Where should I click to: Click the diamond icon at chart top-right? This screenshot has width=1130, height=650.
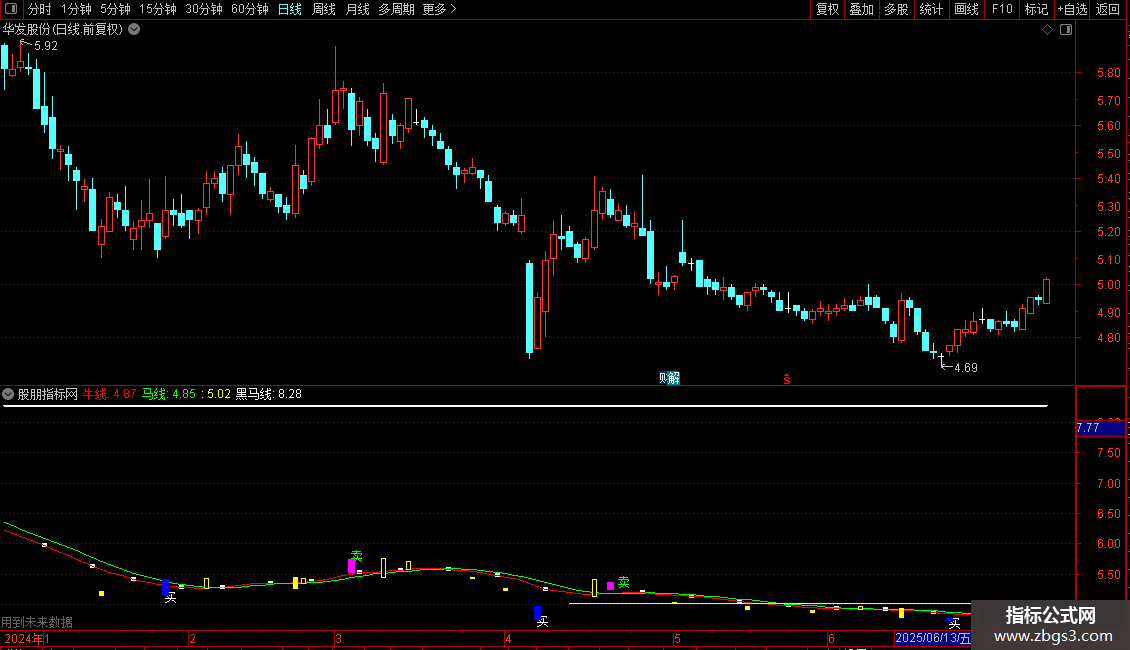pos(1048,30)
